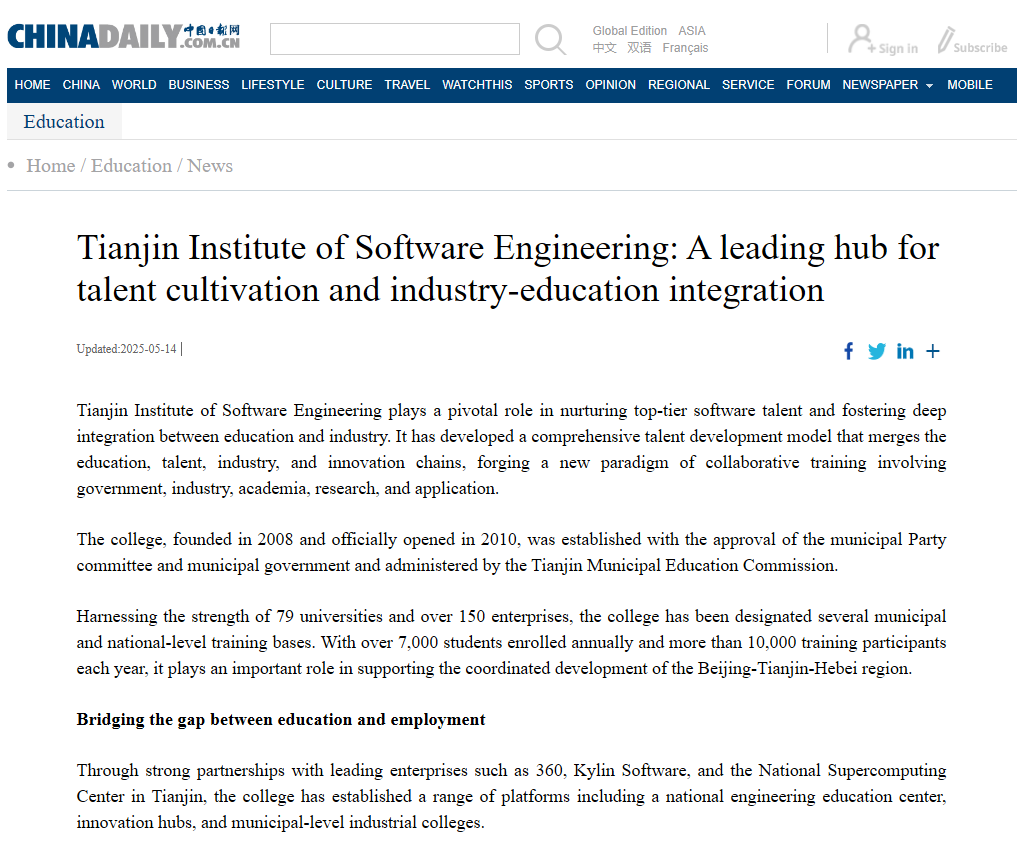Share article on LinkedIn
Image resolution: width=1021 pixels, height=843 pixels.
905,351
